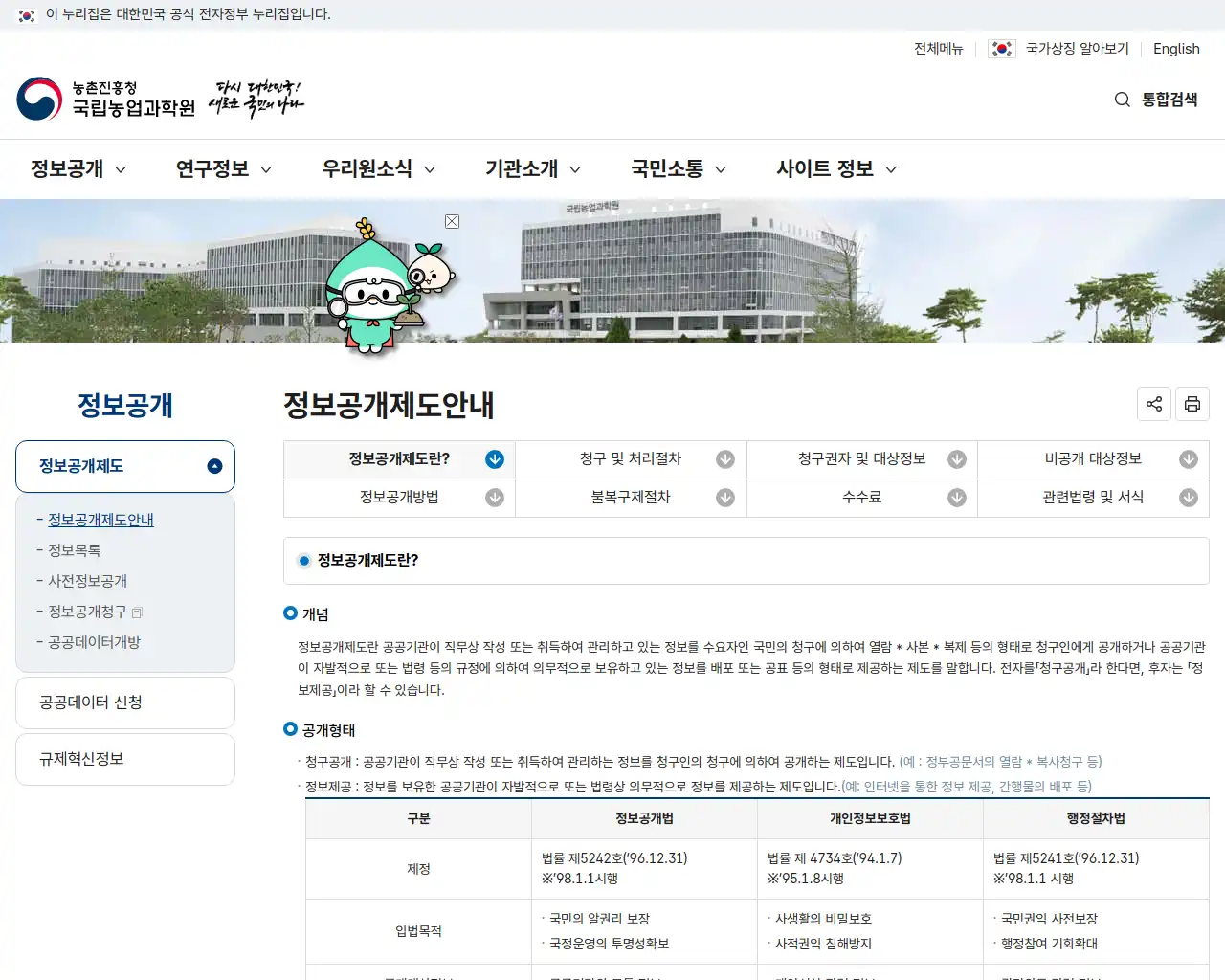Expand the 연구정보 main menu
Viewport: 1225px width, 980px height.
click(224, 169)
